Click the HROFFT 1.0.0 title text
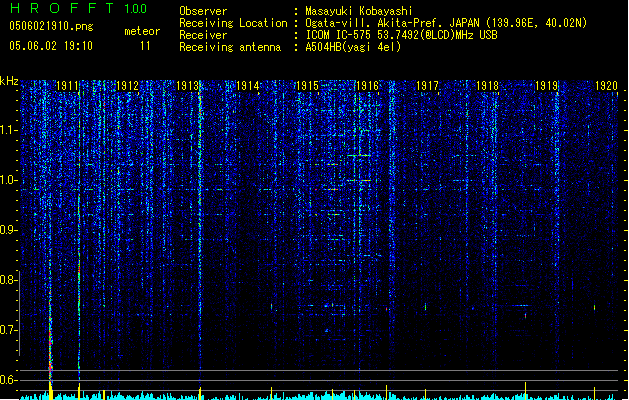The image size is (629, 400). click(79, 8)
